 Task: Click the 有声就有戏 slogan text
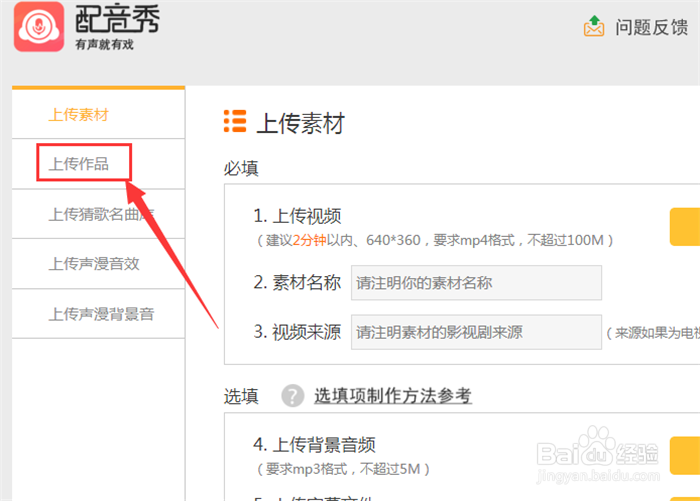(104, 45)
